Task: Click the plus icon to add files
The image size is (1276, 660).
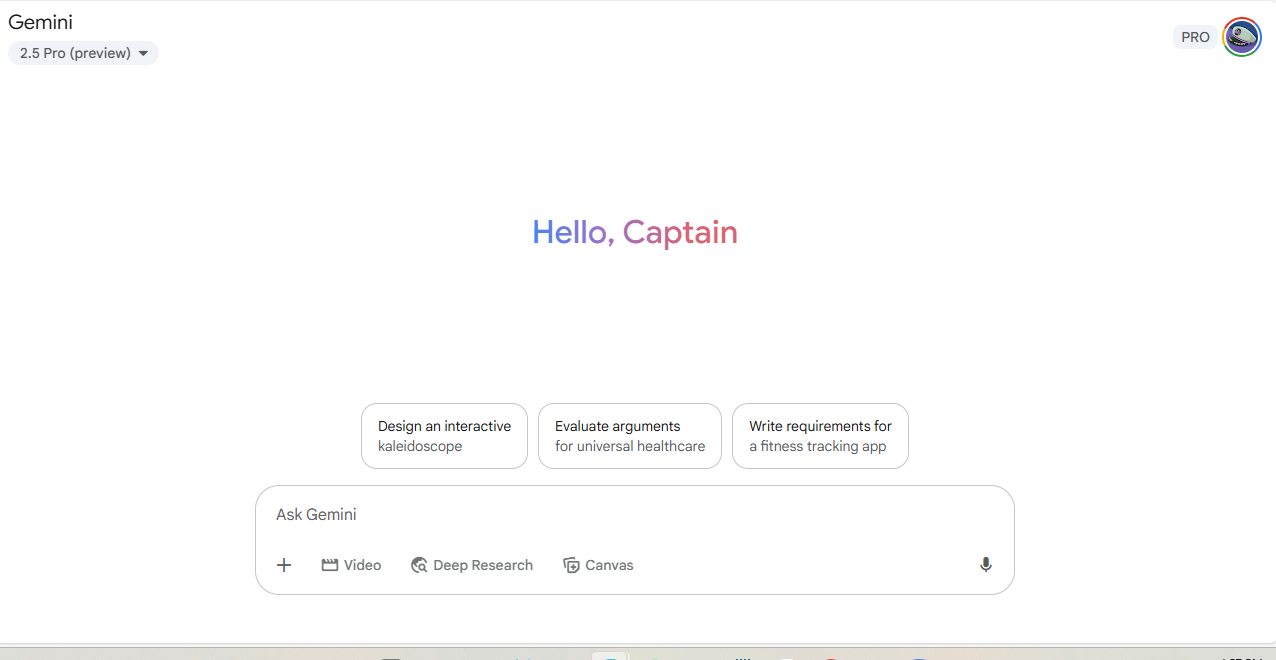Action: [284, 565]
